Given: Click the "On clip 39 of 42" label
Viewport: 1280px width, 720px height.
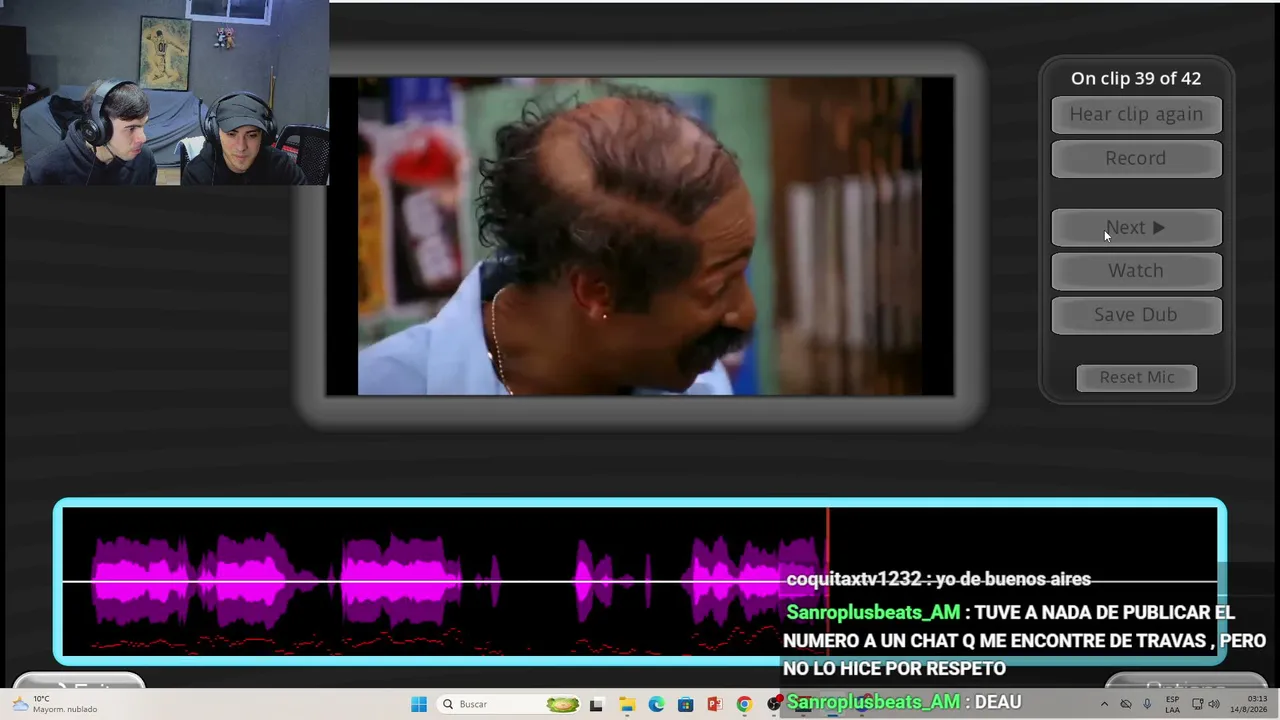Looking at the screenshot, I should pyautogui.click(x=1136, y=78).
